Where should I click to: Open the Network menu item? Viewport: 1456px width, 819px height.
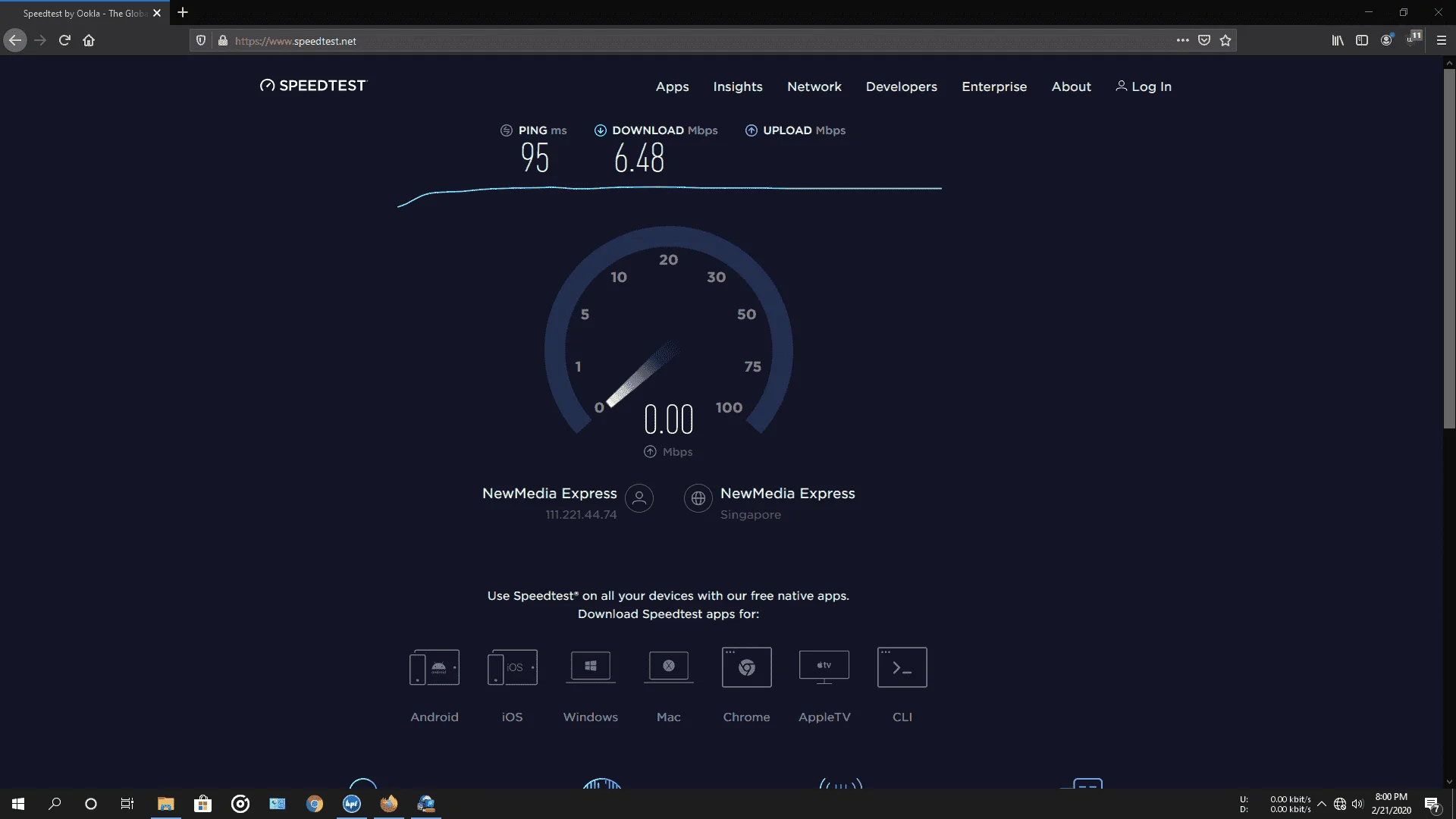point(814,86)
